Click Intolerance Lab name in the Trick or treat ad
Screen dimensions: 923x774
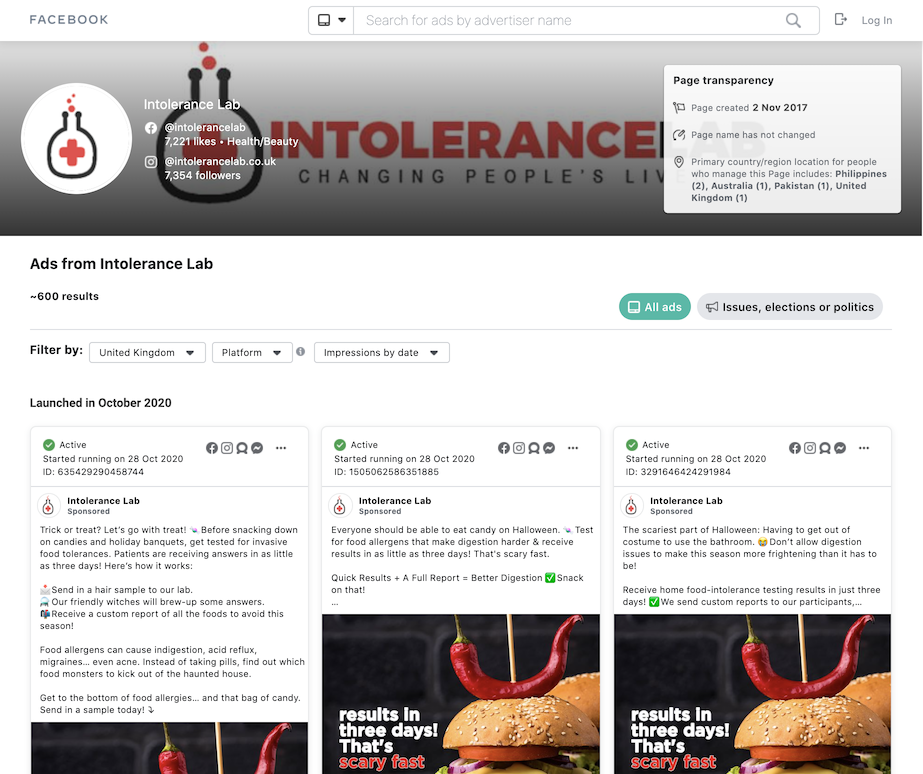coord(103,501)
